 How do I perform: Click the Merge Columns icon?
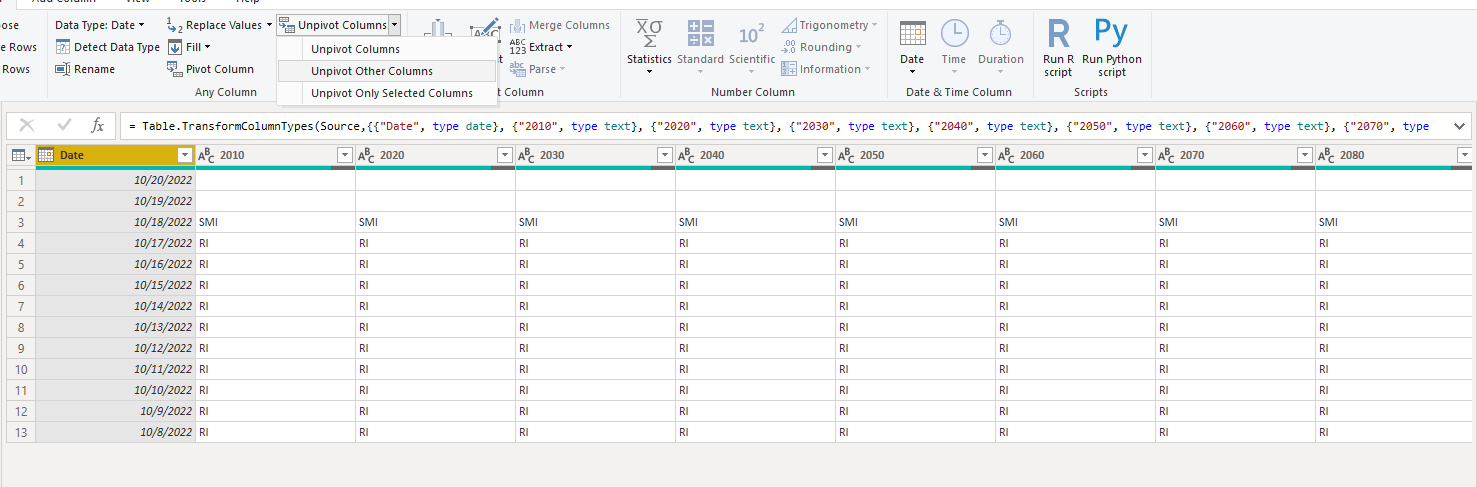(517, 25)
